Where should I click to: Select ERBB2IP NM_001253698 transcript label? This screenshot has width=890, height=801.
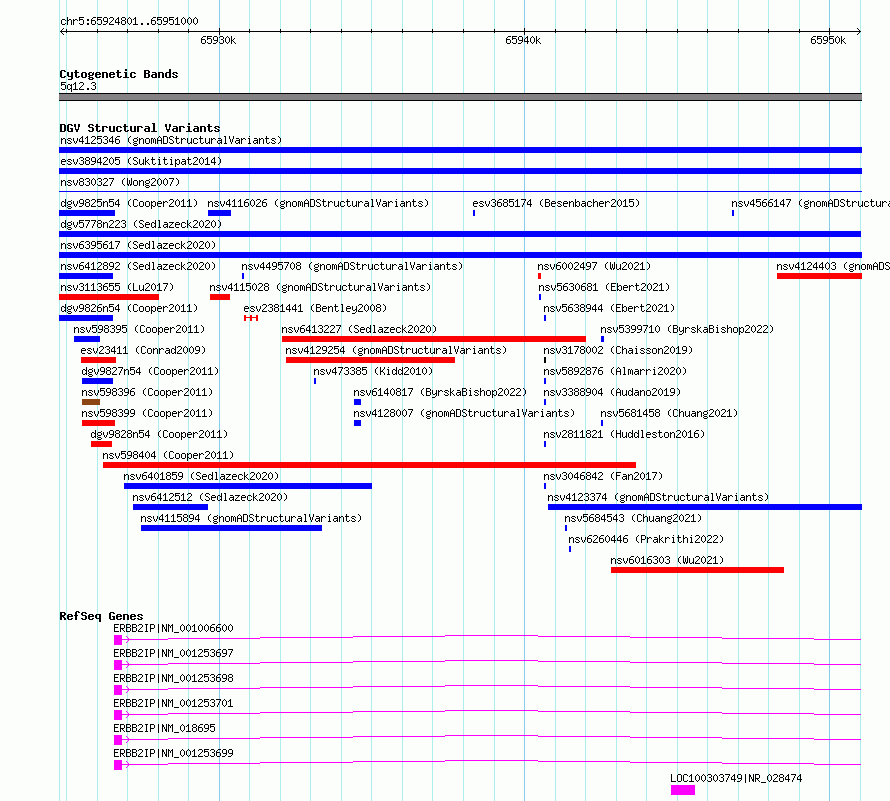[x=173, y=678]
